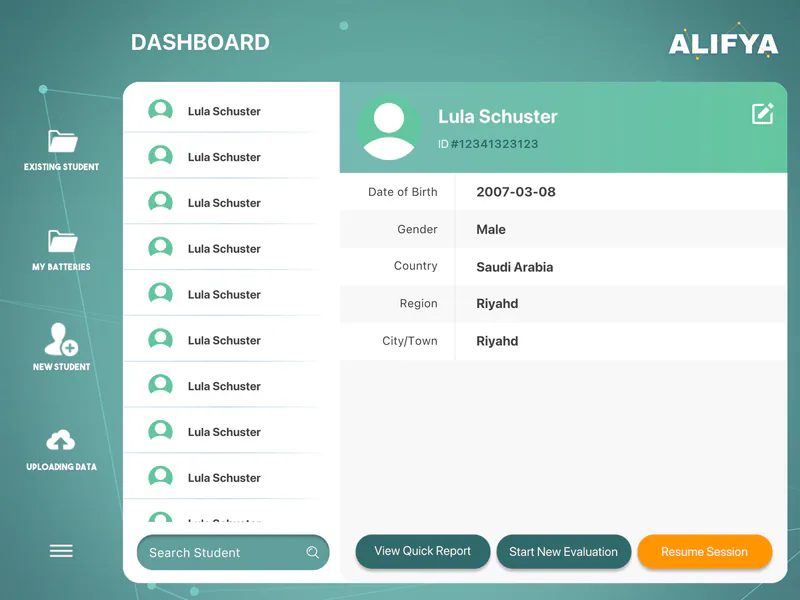The height and width of the screenshot is (600, 800).
Task: Click the Gender field label
Action: (417, 230)
